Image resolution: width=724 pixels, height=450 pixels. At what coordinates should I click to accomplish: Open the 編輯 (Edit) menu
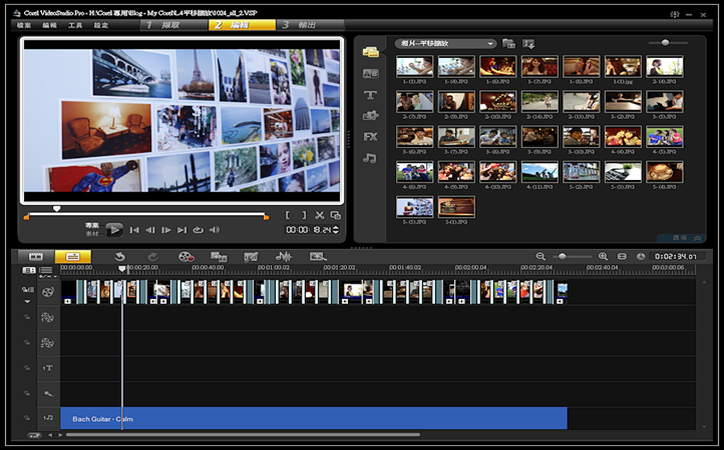point(49,25)
